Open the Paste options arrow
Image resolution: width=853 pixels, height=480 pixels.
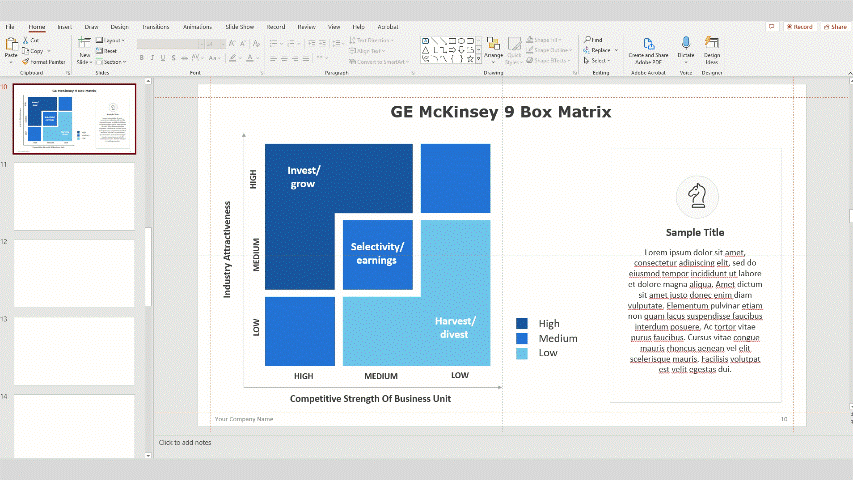click(11, 62)
